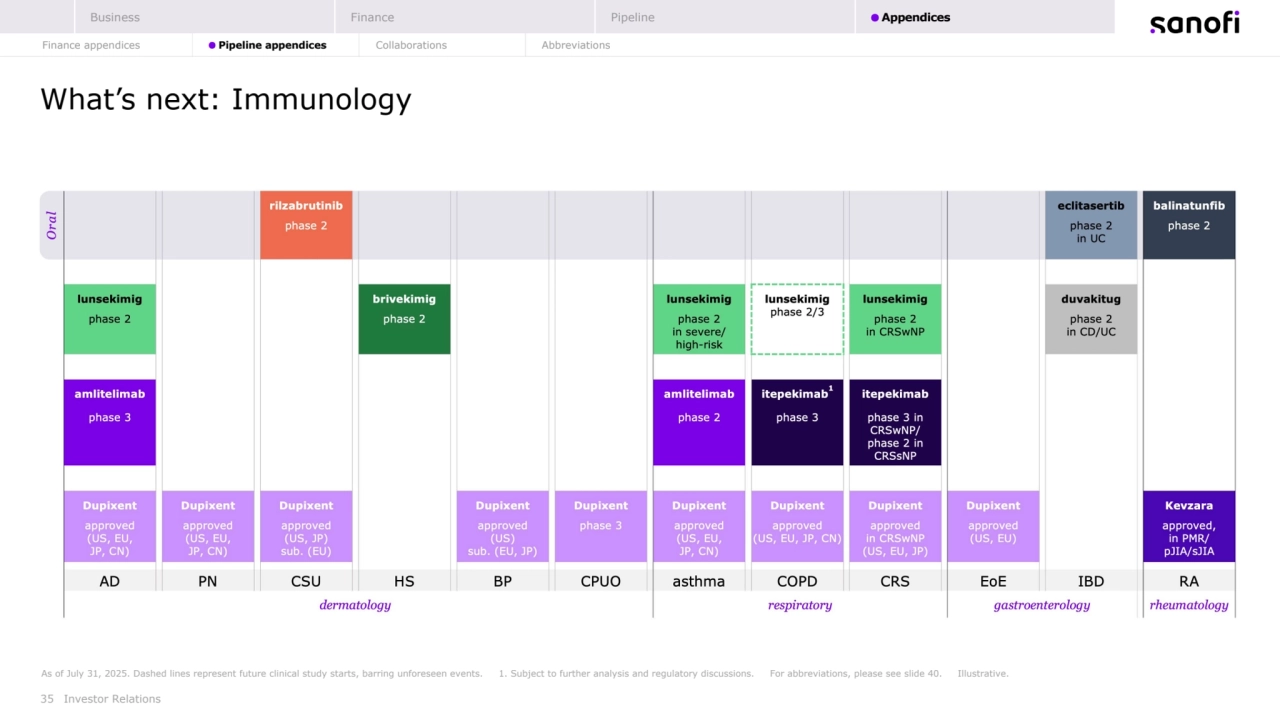Select the balinatunfib phase 2 box
This screenshot has width=1280, height=720.
pos(1189,225)
